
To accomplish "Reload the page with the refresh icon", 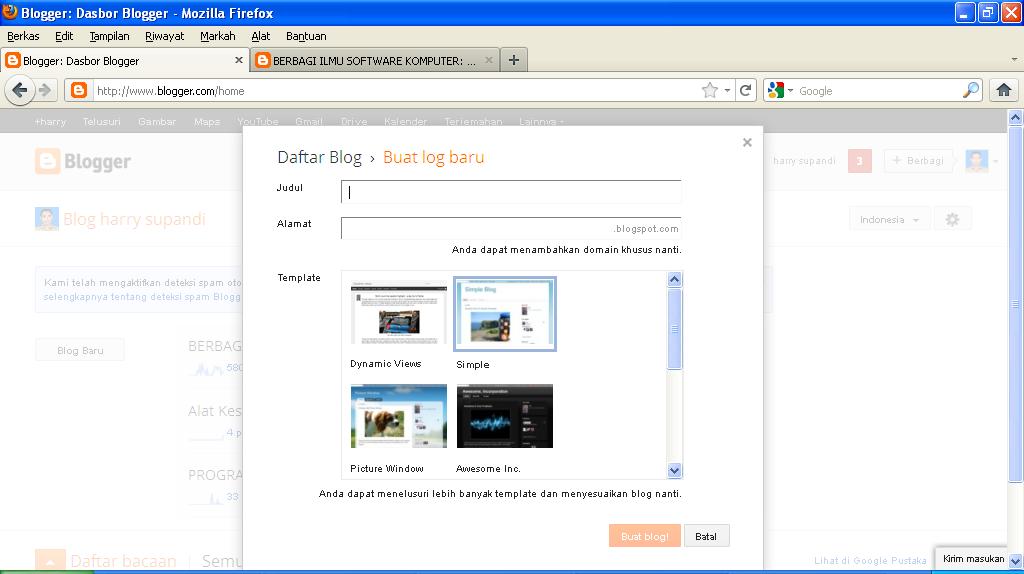I will [745, 90].
